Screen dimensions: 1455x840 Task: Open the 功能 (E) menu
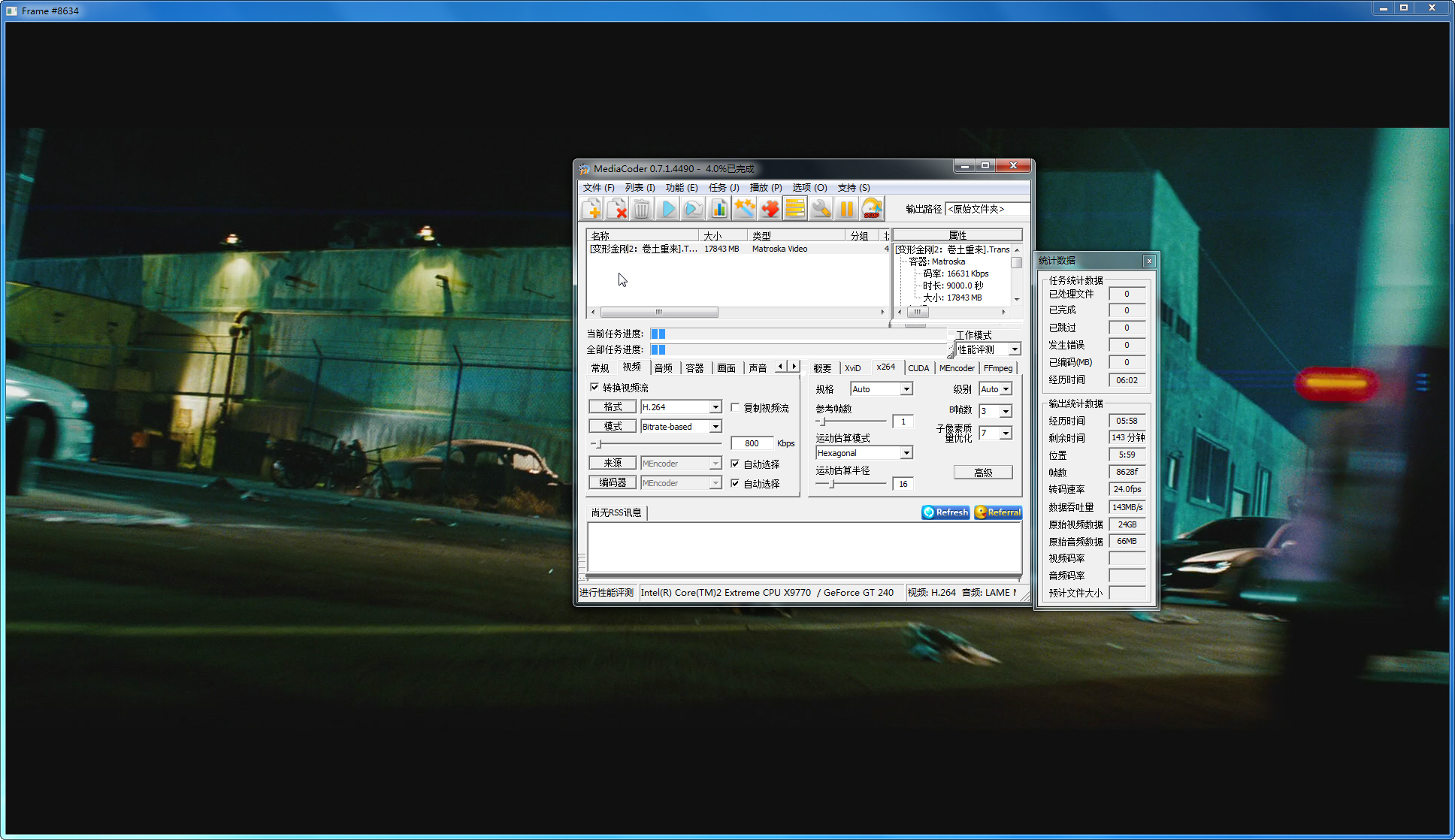[682, 188]
